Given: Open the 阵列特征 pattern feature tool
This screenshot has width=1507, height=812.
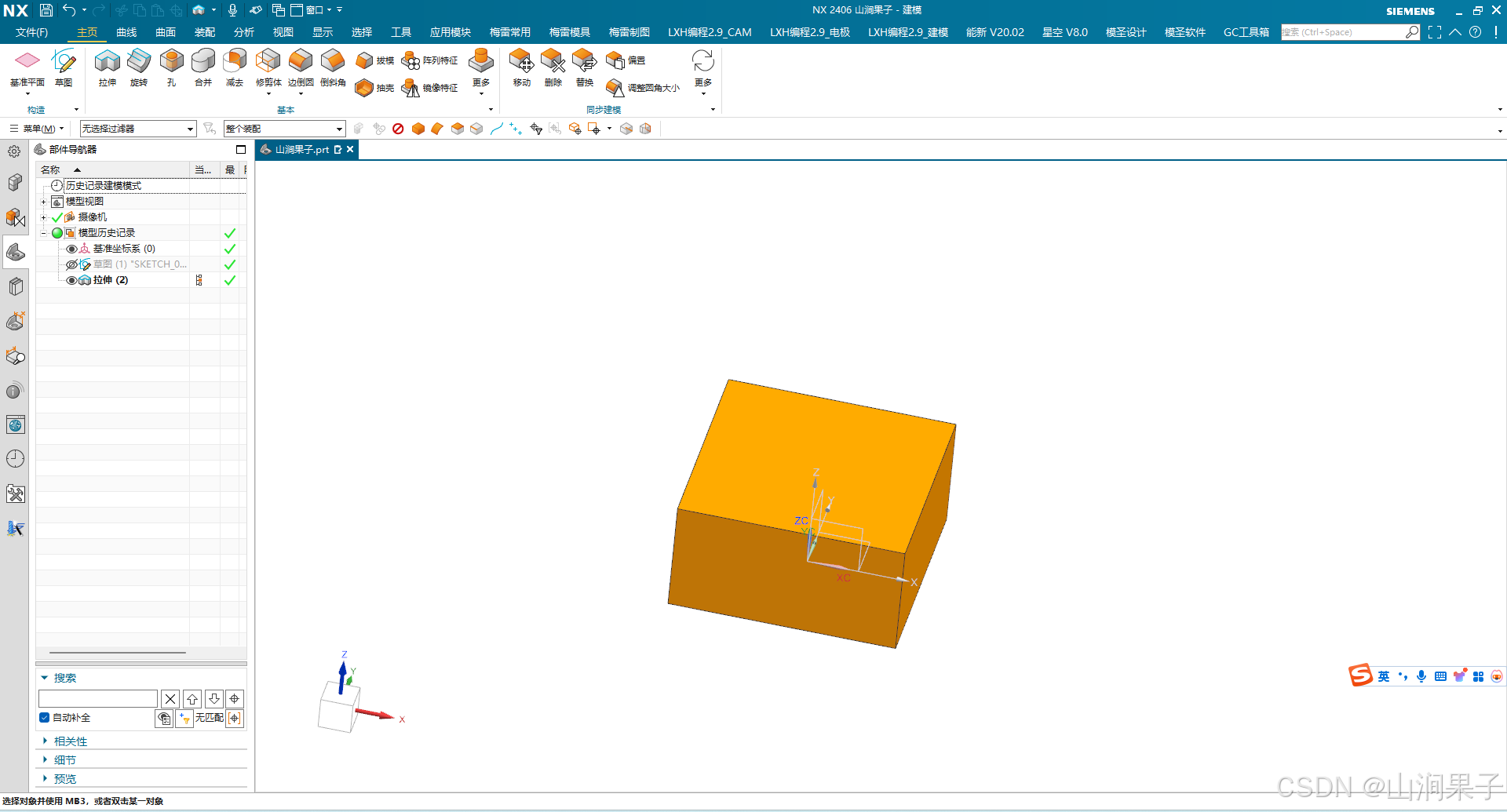Looking at the screenshot, I should (429, 60).
